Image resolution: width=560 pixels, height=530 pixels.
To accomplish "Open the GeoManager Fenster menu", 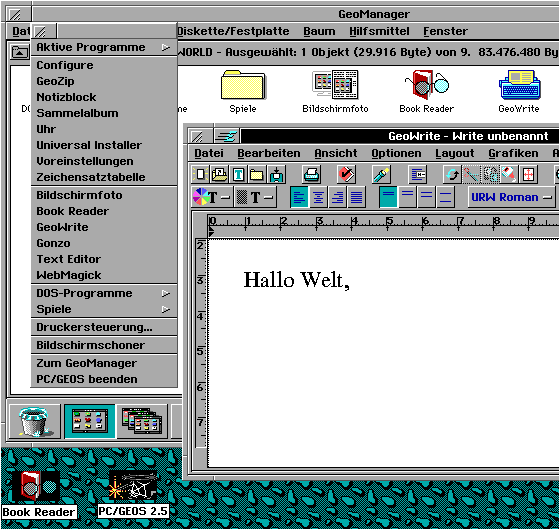I will [445, 31].
